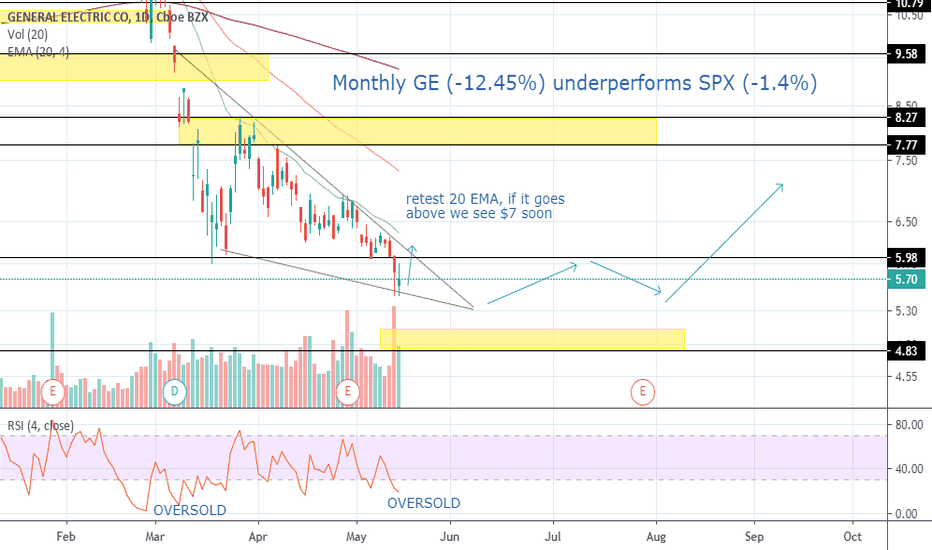The height and width of the screenshot is (550, 932).
Task: Click the 9.58 price level label
Action: tap(906, 54)
